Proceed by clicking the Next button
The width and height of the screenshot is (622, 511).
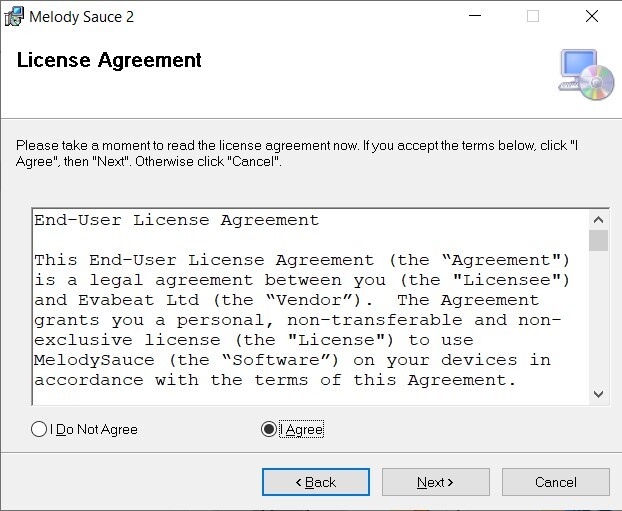pos(435,482)
